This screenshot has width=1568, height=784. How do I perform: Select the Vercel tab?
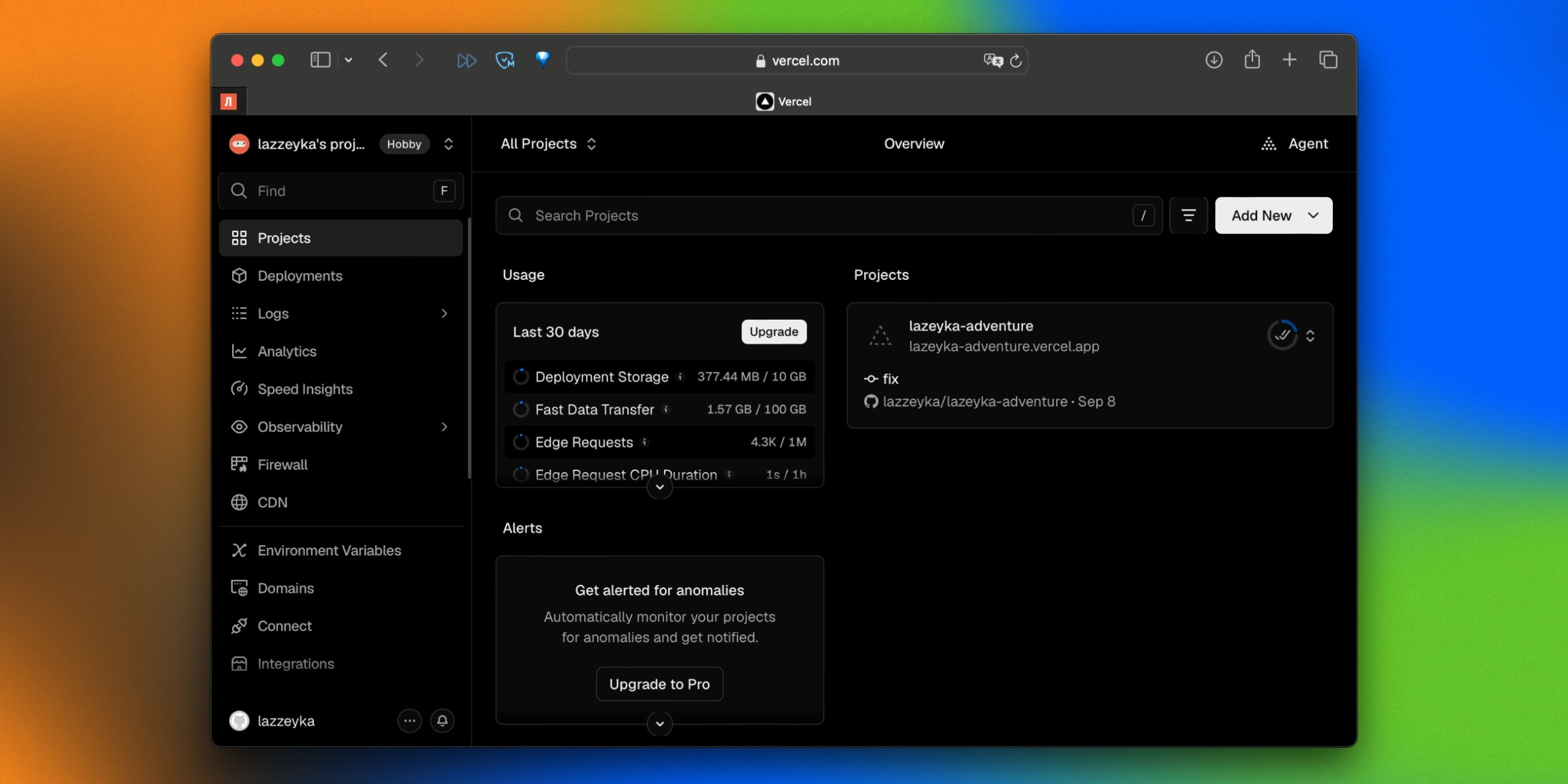coord(783,102)
